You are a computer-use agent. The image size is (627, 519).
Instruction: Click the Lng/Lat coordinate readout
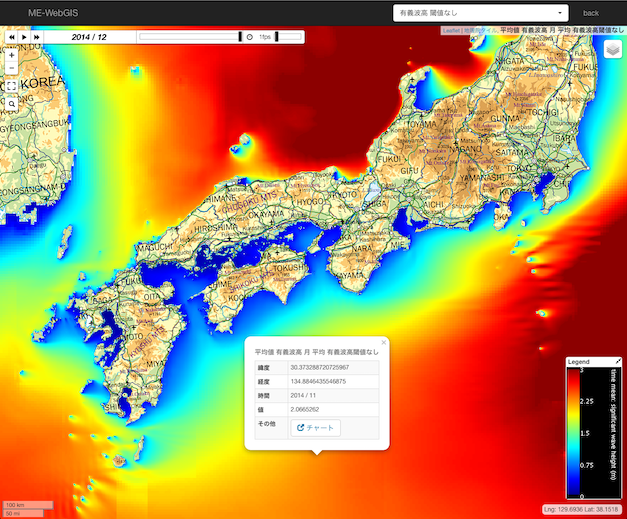click(x=583, y=509)
